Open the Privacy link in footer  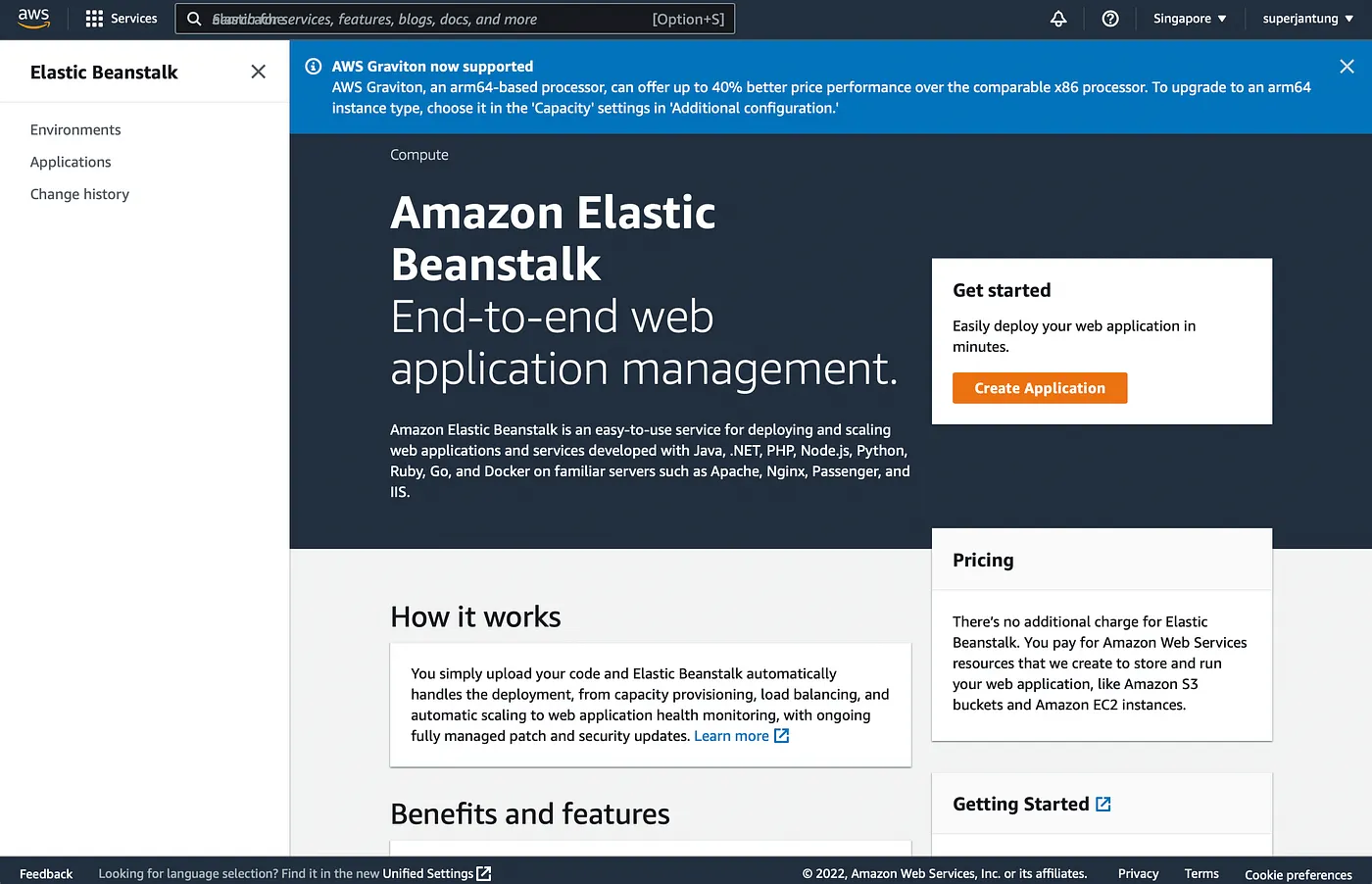click(1138, 873)
